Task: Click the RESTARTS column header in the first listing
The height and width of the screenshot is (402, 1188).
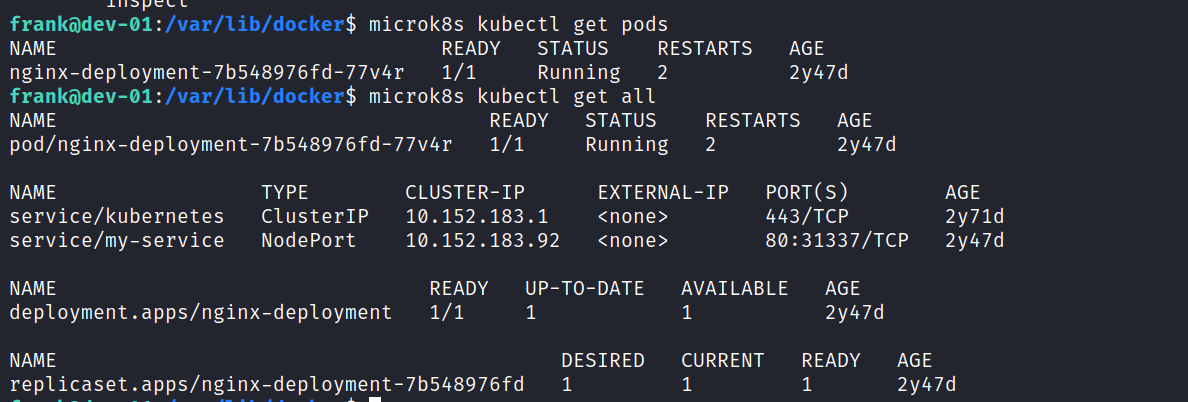Action: coord(705,48)
